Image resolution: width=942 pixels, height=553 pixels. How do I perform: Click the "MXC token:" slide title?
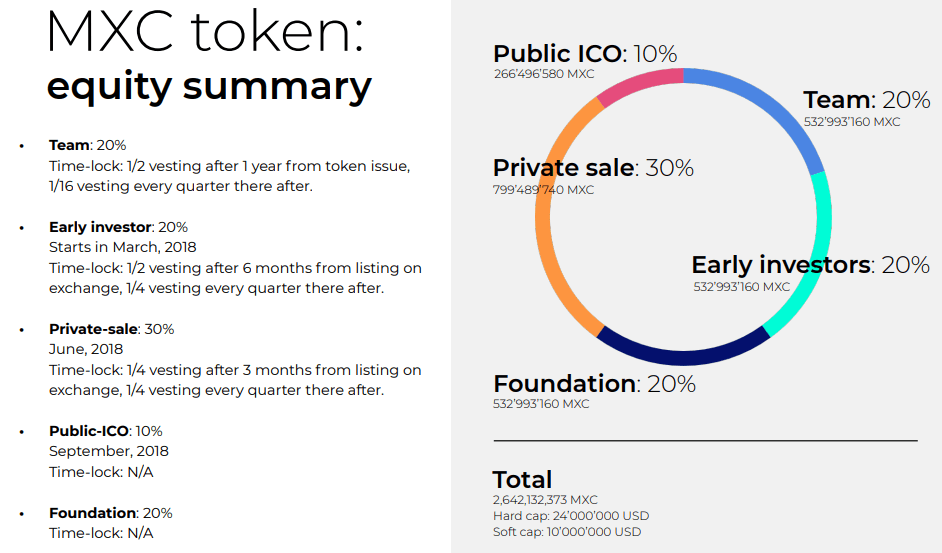click(205, 33)
